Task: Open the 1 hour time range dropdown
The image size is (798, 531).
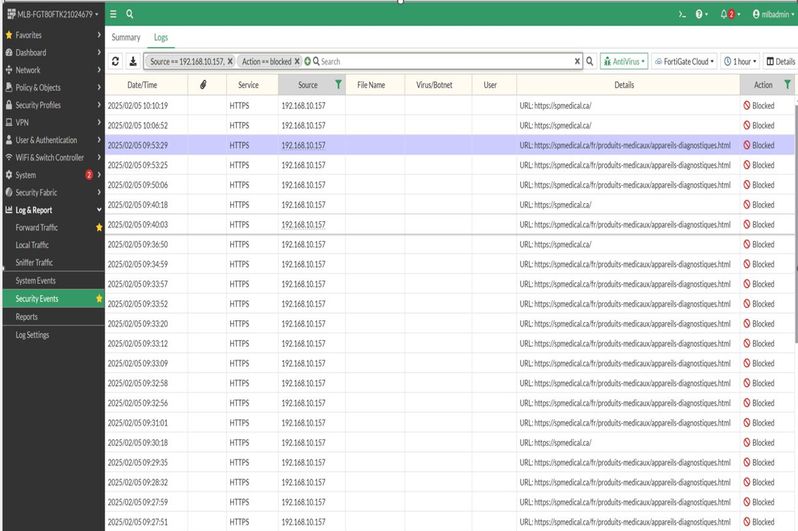Action: coord(741,61)
